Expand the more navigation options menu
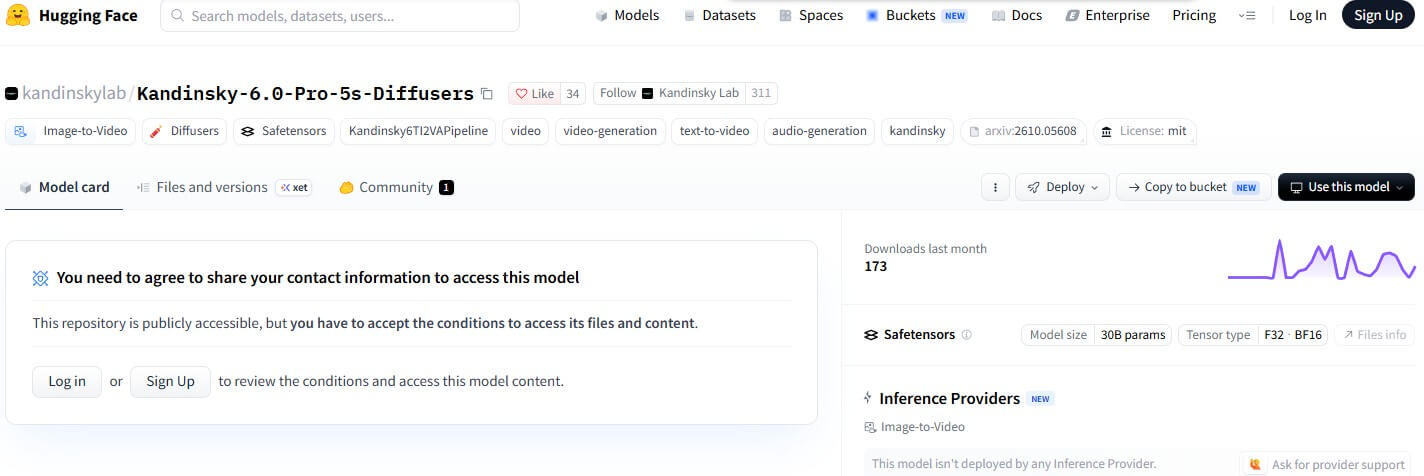Image resolution: width=1424 pixels, height=476 pixels. click(1247, 15)
